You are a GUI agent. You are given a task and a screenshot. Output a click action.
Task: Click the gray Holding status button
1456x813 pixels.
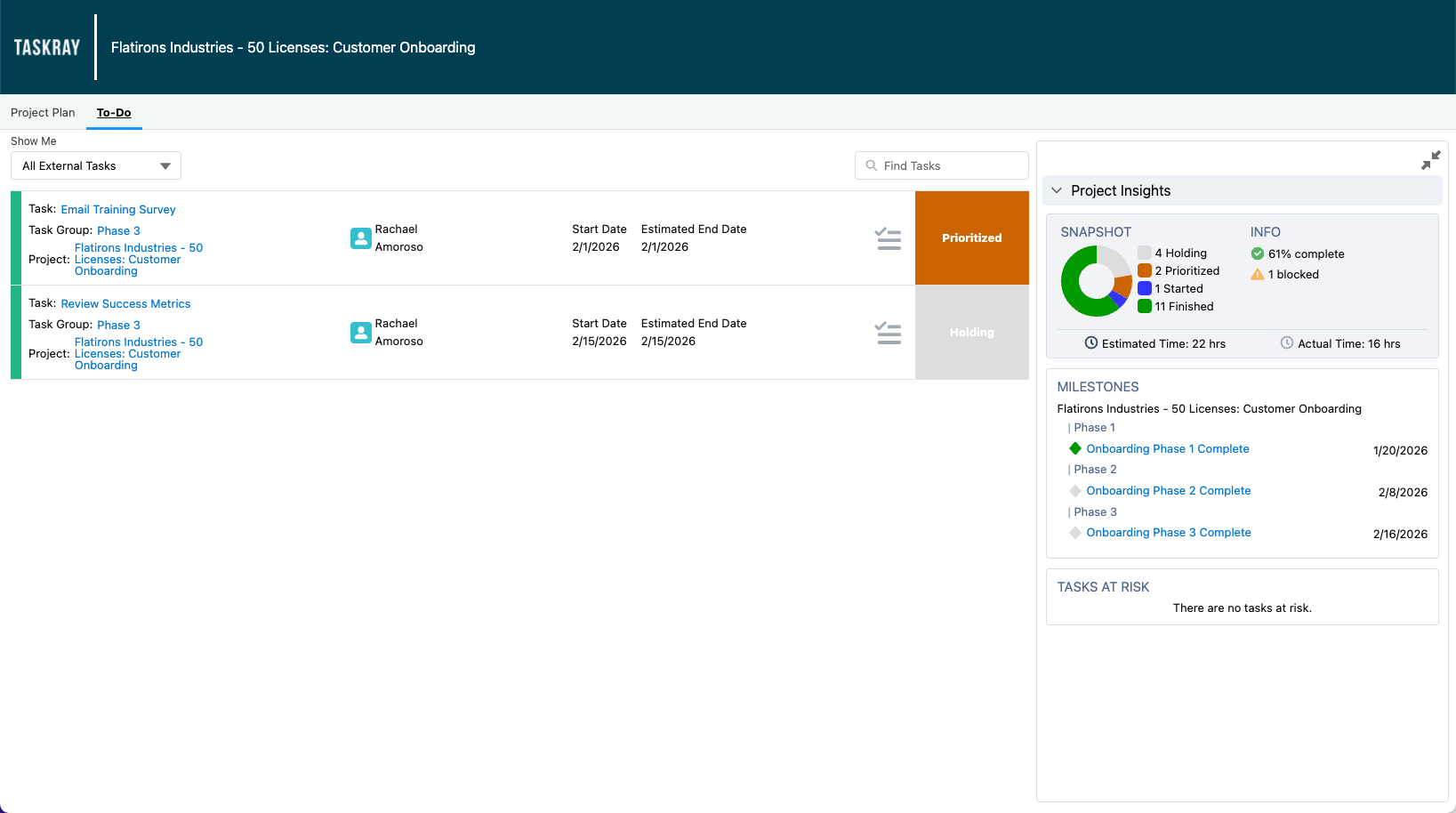click(972, 333)
